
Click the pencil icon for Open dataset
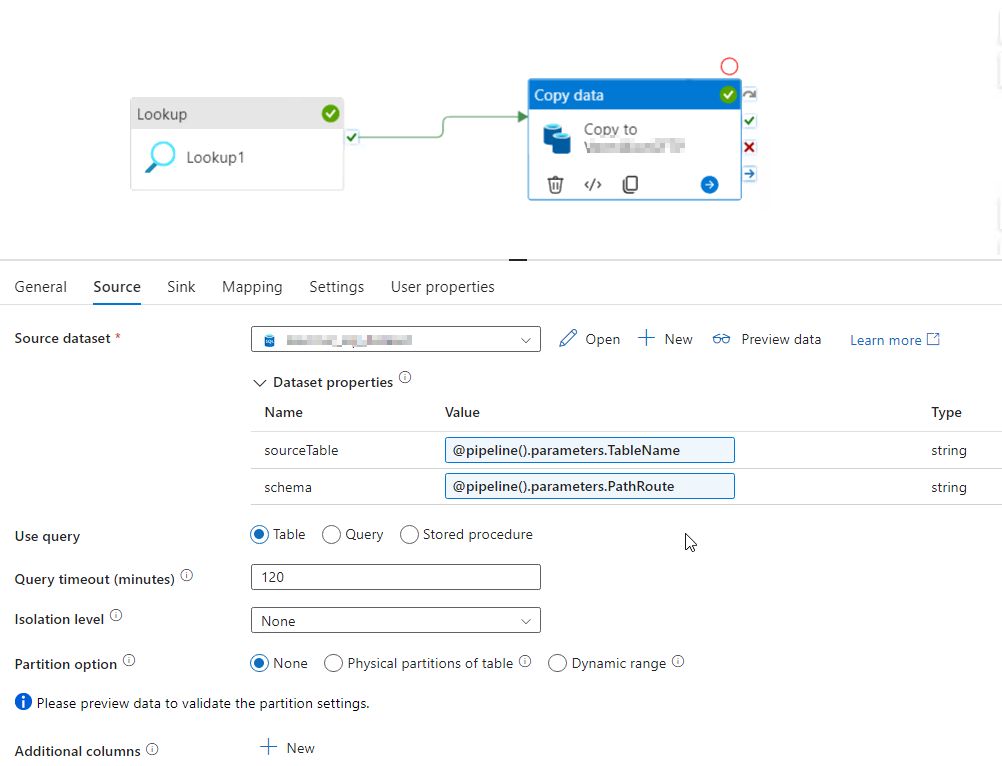click(x=567, y=339)
